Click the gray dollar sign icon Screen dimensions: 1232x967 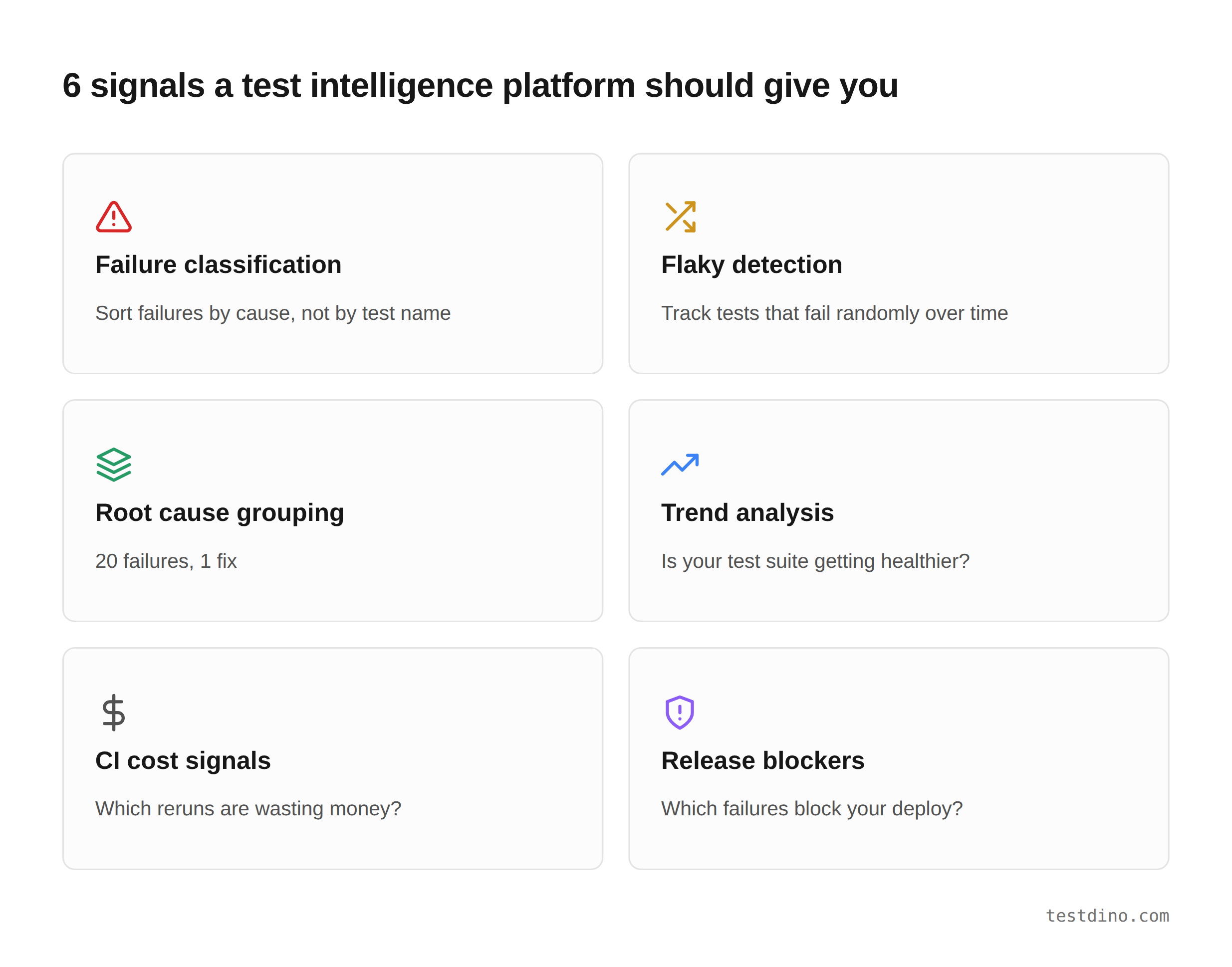pyautogui.click(x=113, y=712)
